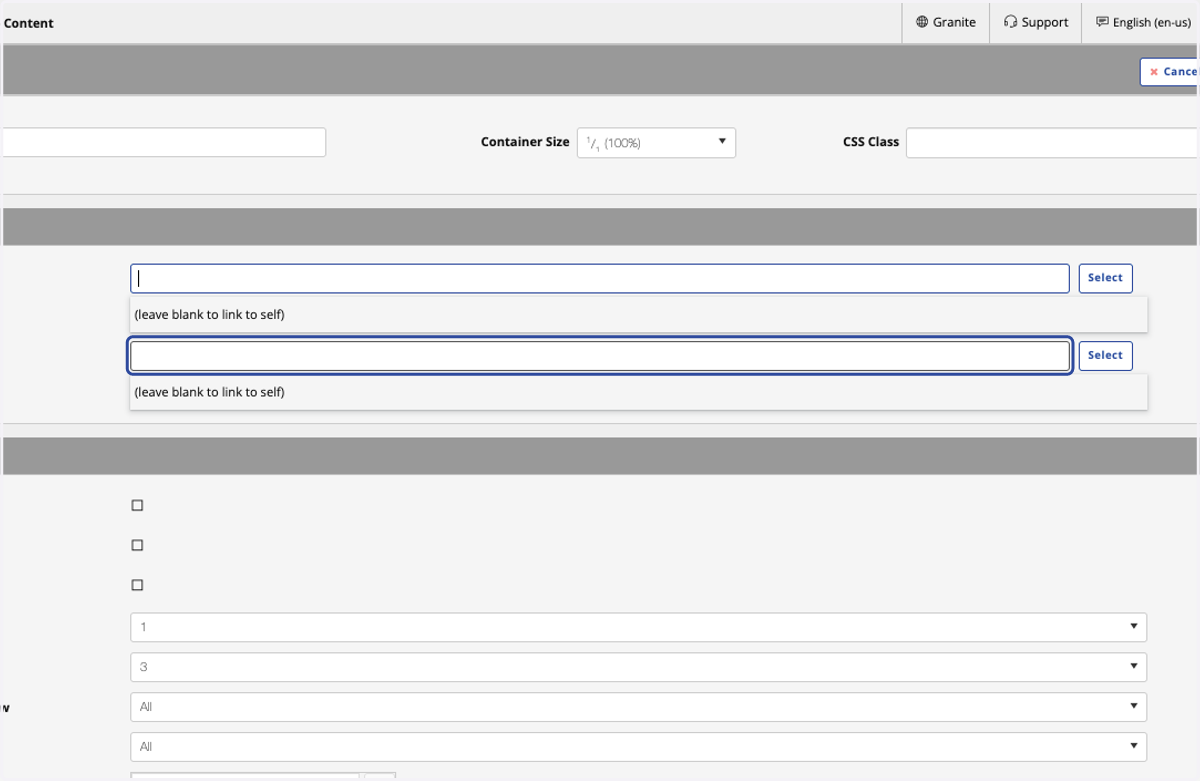Image resolution: width=1200 pixels, height=781 pixels.
Task: Click the lower "(leave blank to link to self)" hint
Action: pos(210,393)
